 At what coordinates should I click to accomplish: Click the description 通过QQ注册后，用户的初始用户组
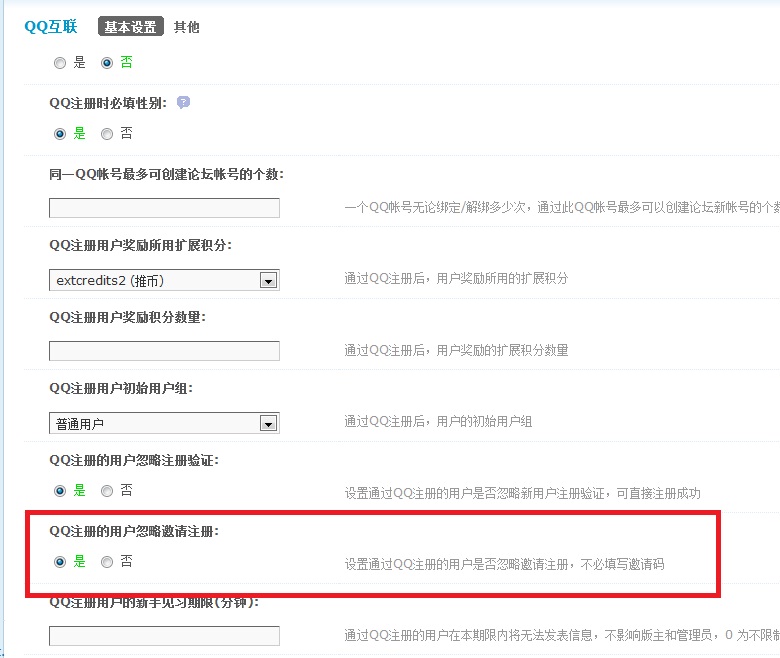pos(438,422)
